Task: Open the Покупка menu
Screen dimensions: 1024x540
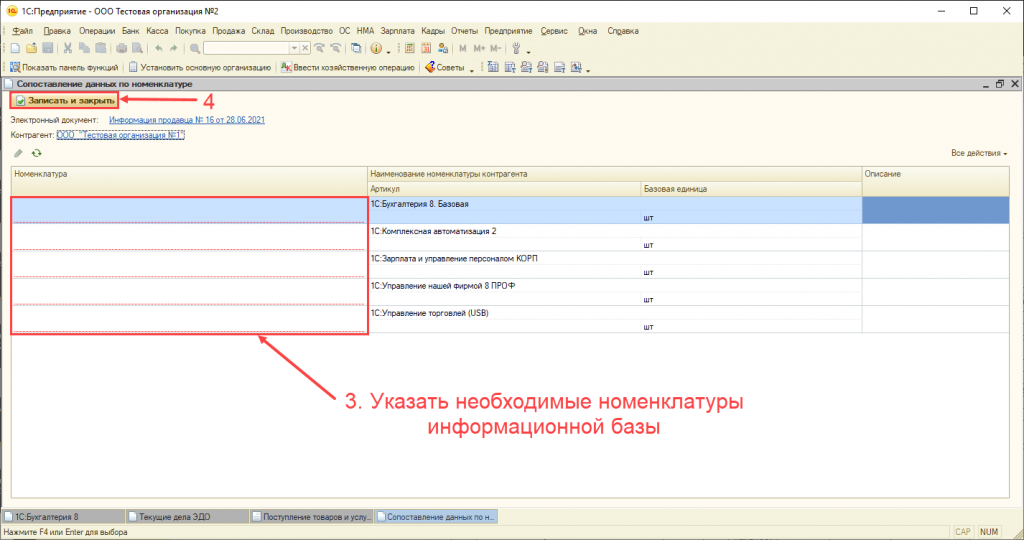Action: coord(190,31)
